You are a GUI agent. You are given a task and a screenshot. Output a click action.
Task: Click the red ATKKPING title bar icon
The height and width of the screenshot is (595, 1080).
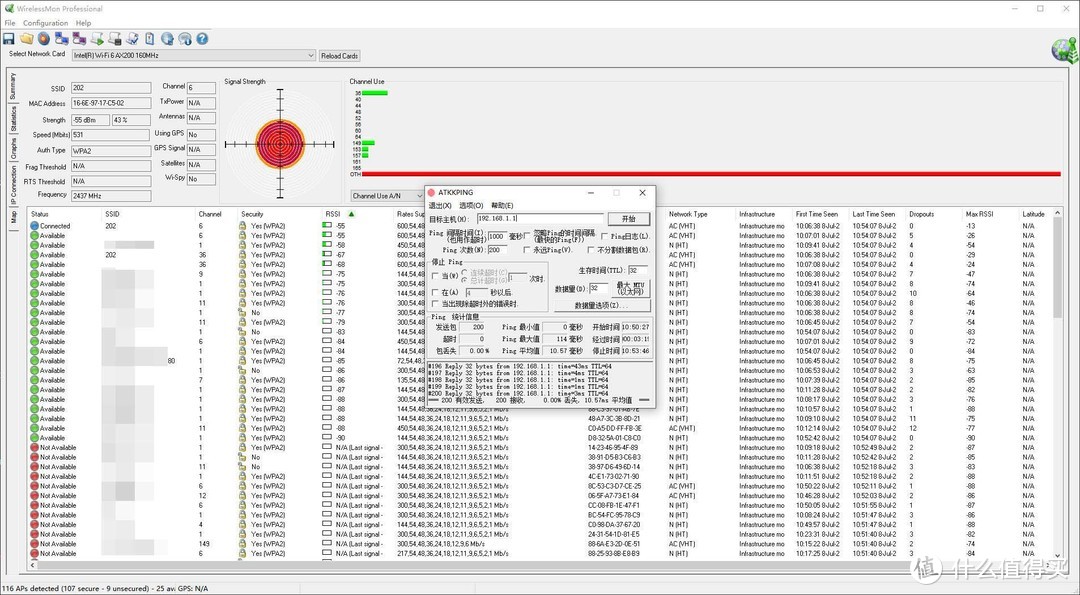coord(431,193)
